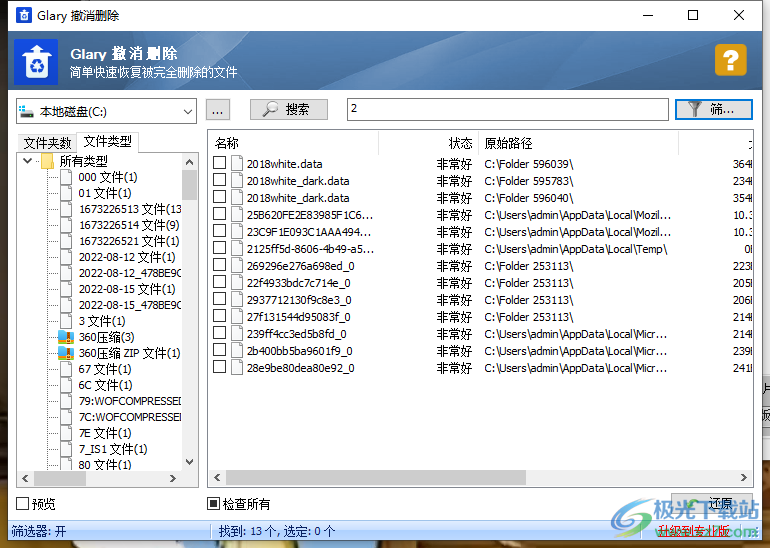Click file icon next to 6C 文件(1)
Screen dimensions: 770x548
click(x=66, y=385)
